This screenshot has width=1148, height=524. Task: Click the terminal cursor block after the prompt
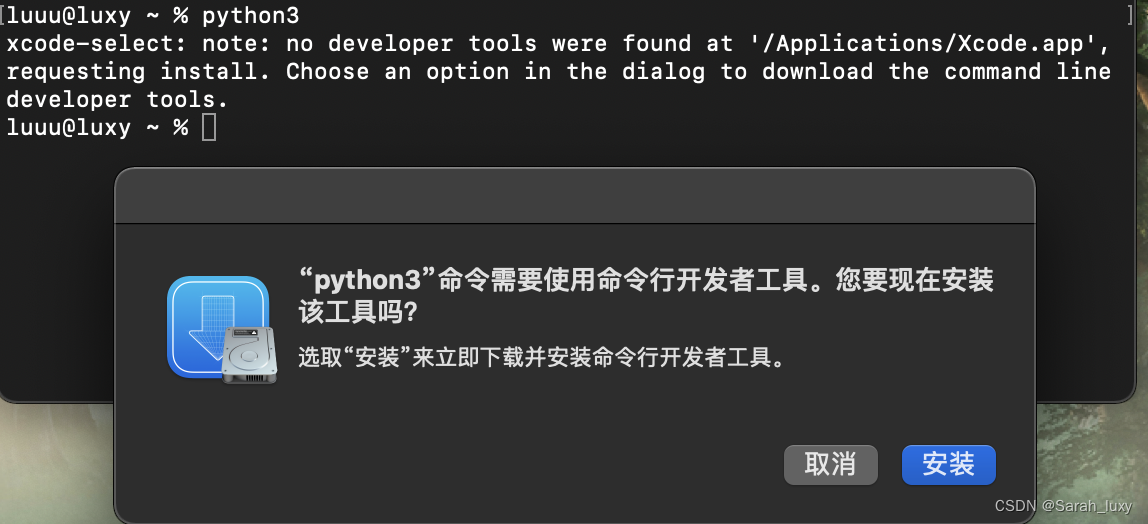coord(209,127)
